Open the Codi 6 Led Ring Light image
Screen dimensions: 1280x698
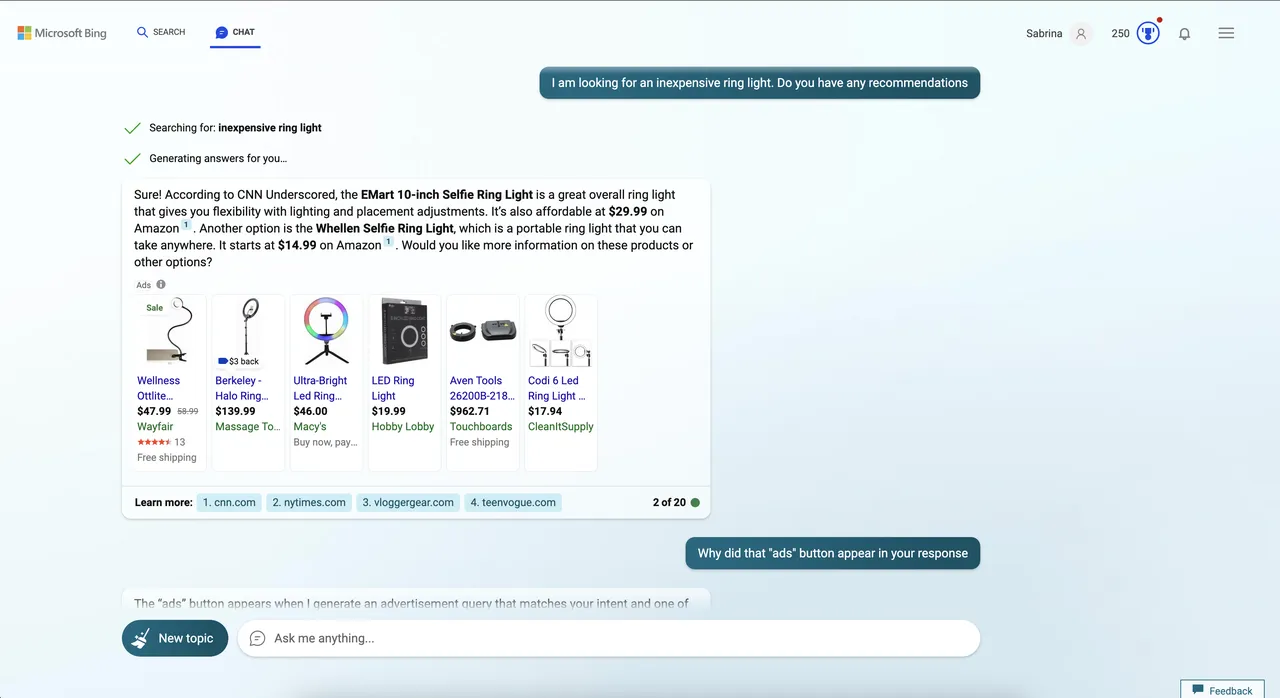pos(560,331)
